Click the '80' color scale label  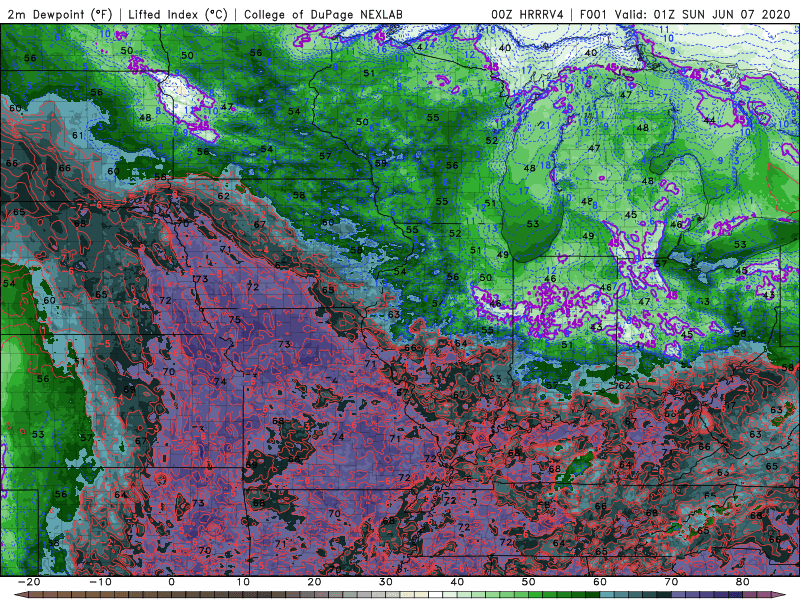click(x=743, y=582)
